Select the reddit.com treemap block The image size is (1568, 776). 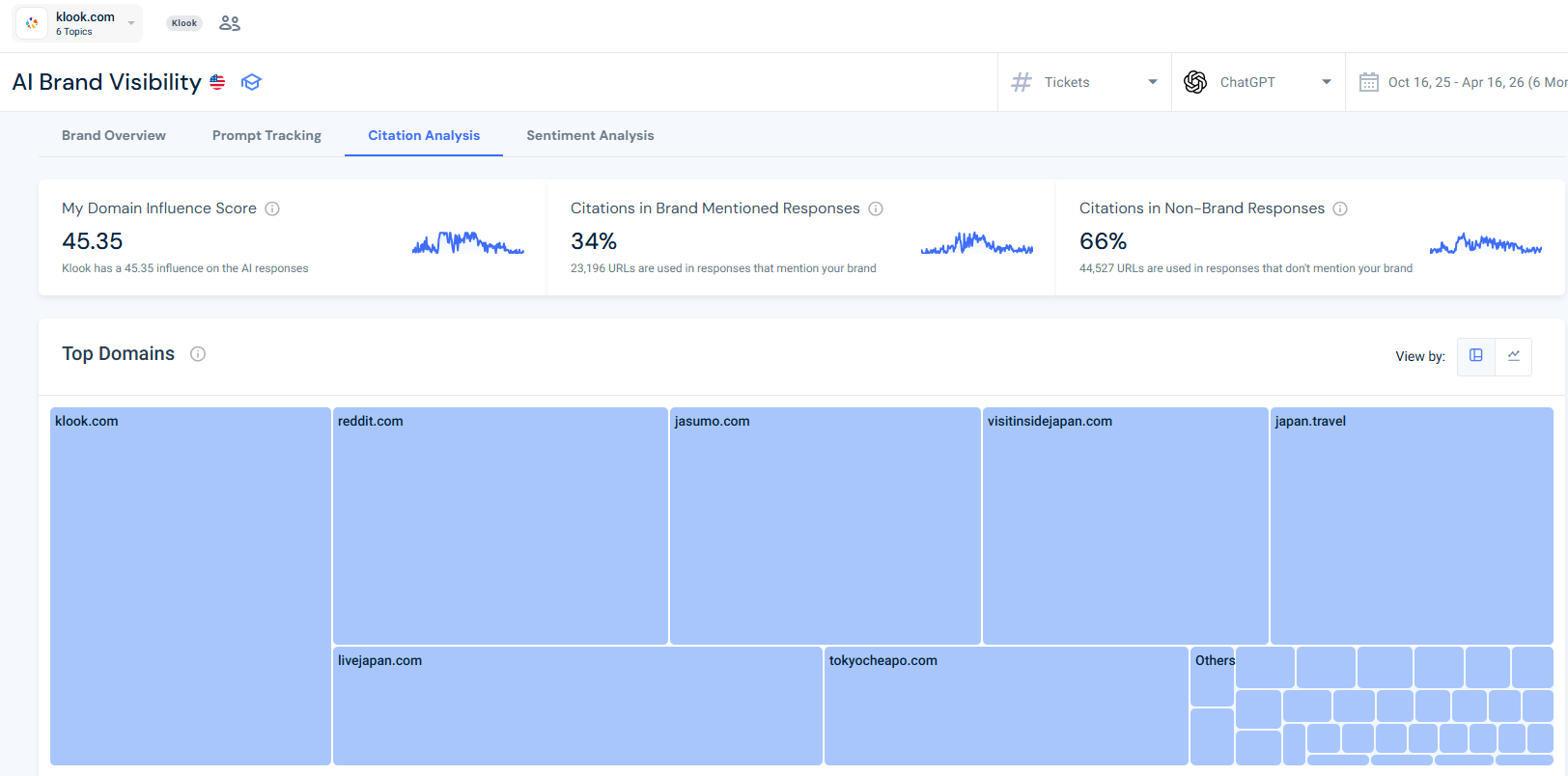[x=500, y=526]
